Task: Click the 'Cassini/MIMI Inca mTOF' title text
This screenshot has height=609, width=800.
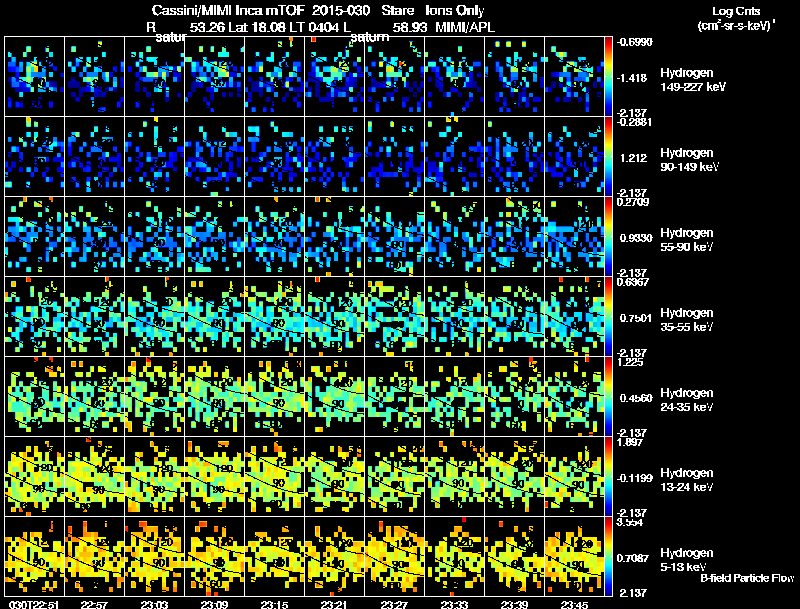Action: point(228,11)
